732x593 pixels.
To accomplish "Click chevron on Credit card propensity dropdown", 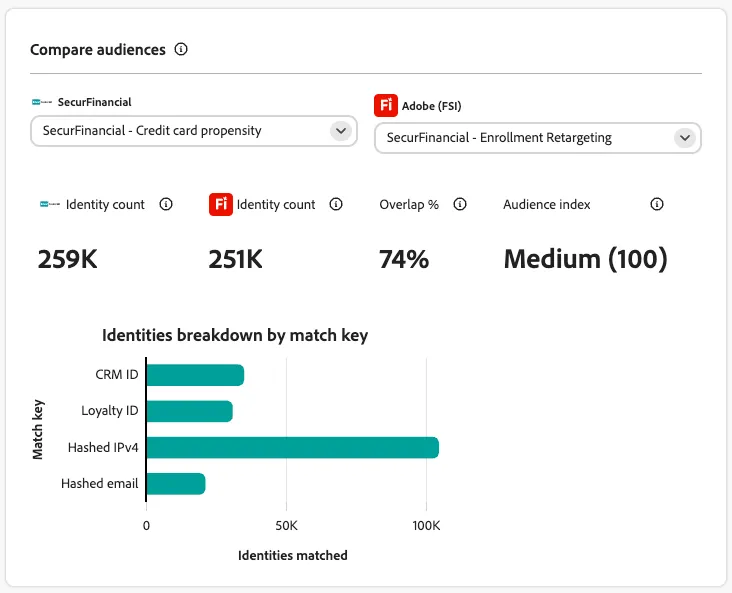I will tap(341, 131).
